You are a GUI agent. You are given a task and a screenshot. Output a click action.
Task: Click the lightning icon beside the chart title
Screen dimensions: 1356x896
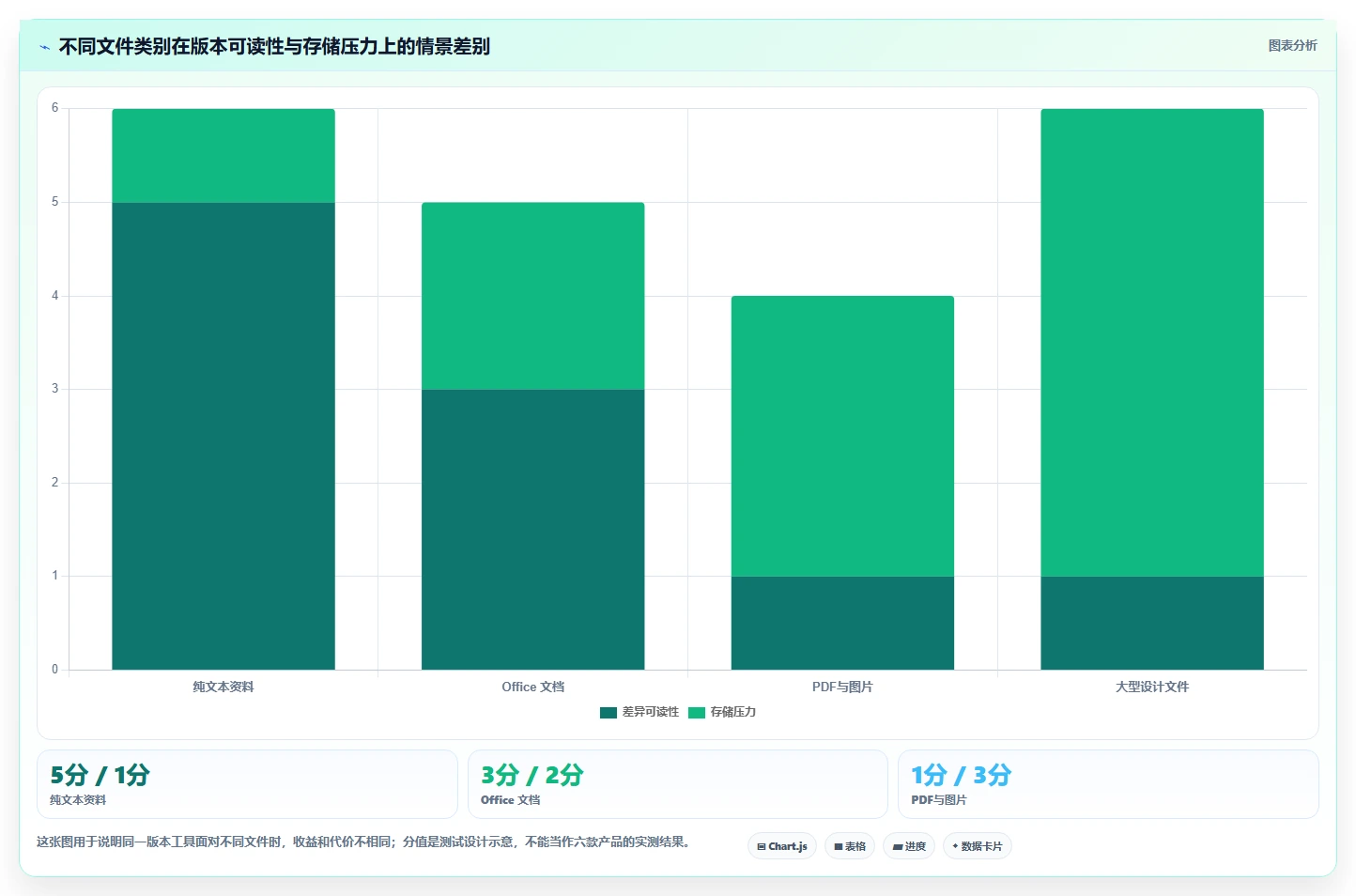tap(44, 47)
